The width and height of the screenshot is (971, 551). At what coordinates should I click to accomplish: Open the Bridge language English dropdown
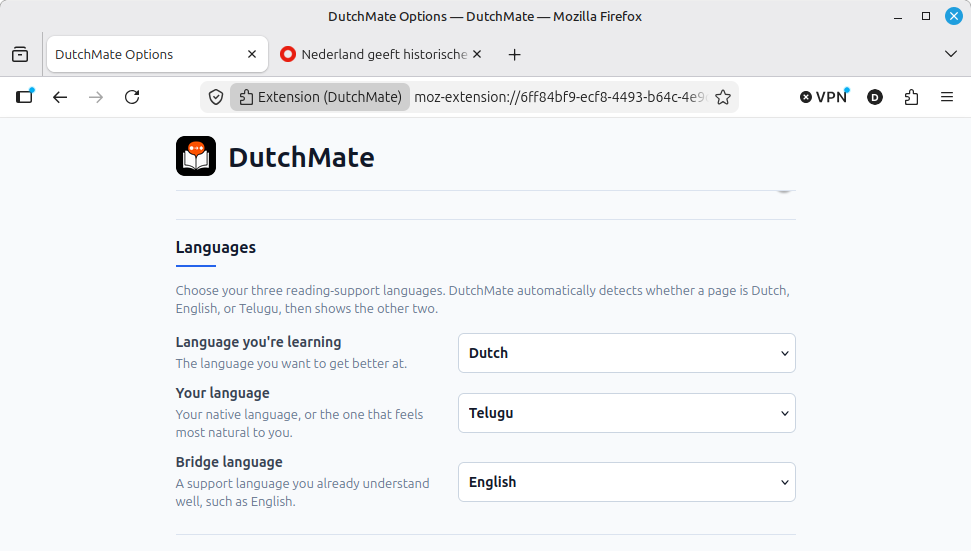click(x=627, y=482)
